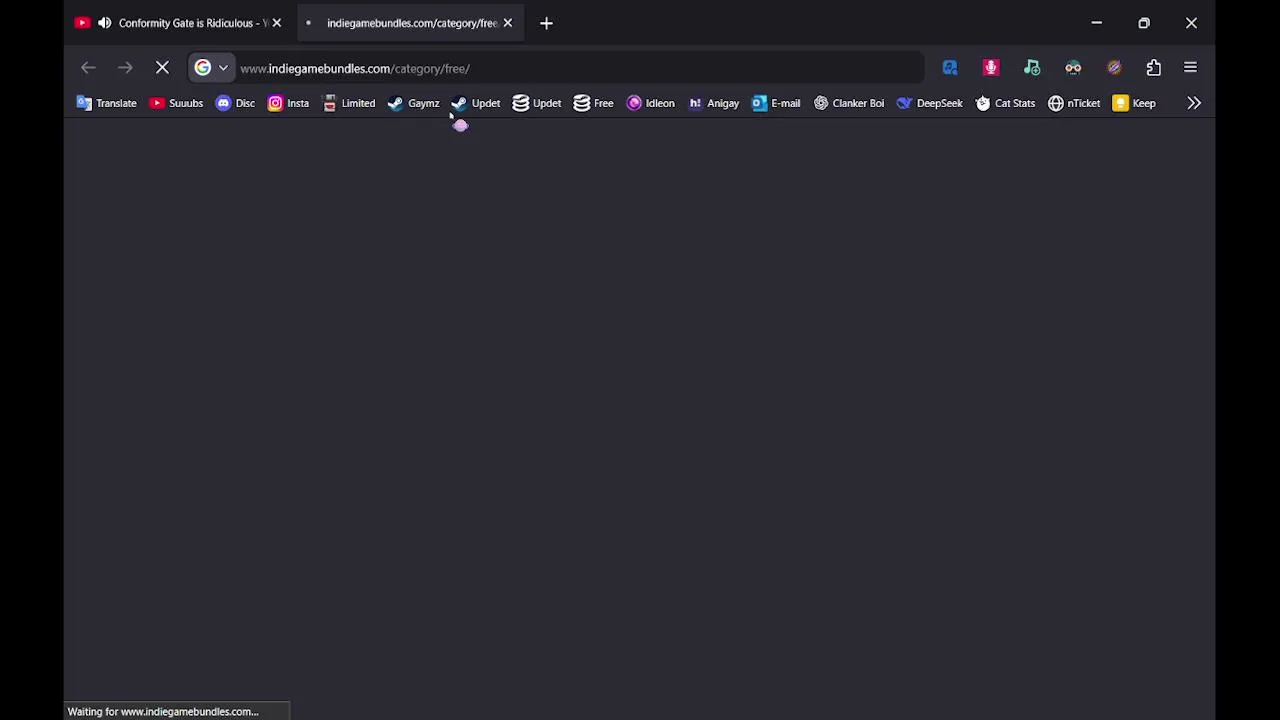
Task: Switch to the Conformity Gate is Ridiculous tab
Action: click(x=180, y=23)
